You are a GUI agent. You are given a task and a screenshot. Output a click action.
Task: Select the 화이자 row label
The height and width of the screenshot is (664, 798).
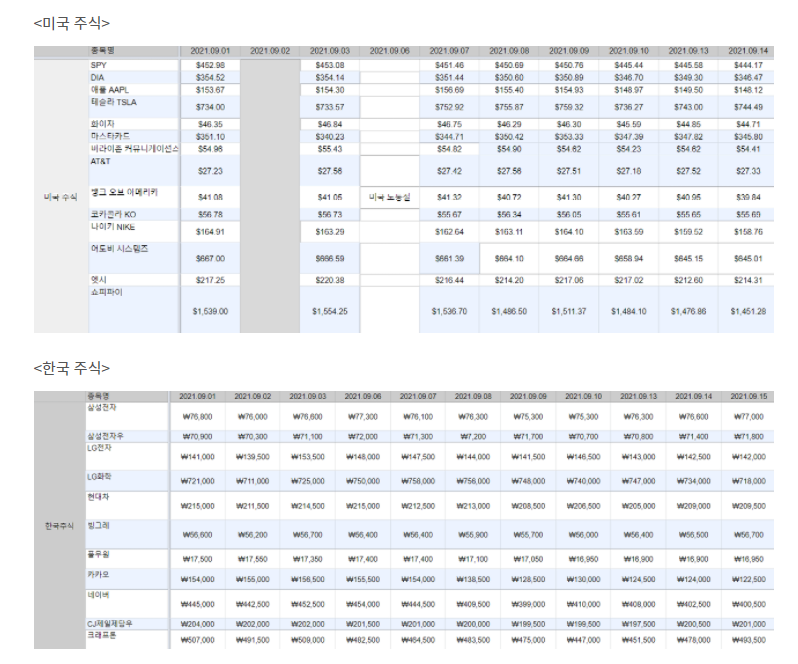(102, 124)
